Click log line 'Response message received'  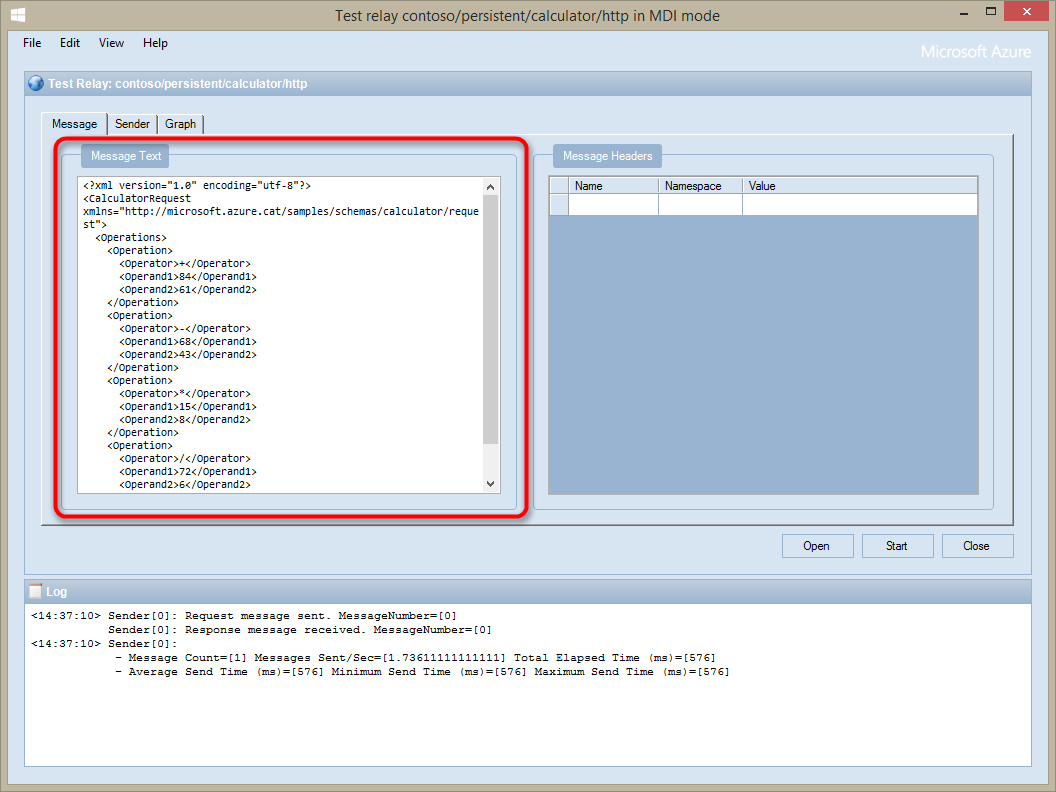pos(300,630)
